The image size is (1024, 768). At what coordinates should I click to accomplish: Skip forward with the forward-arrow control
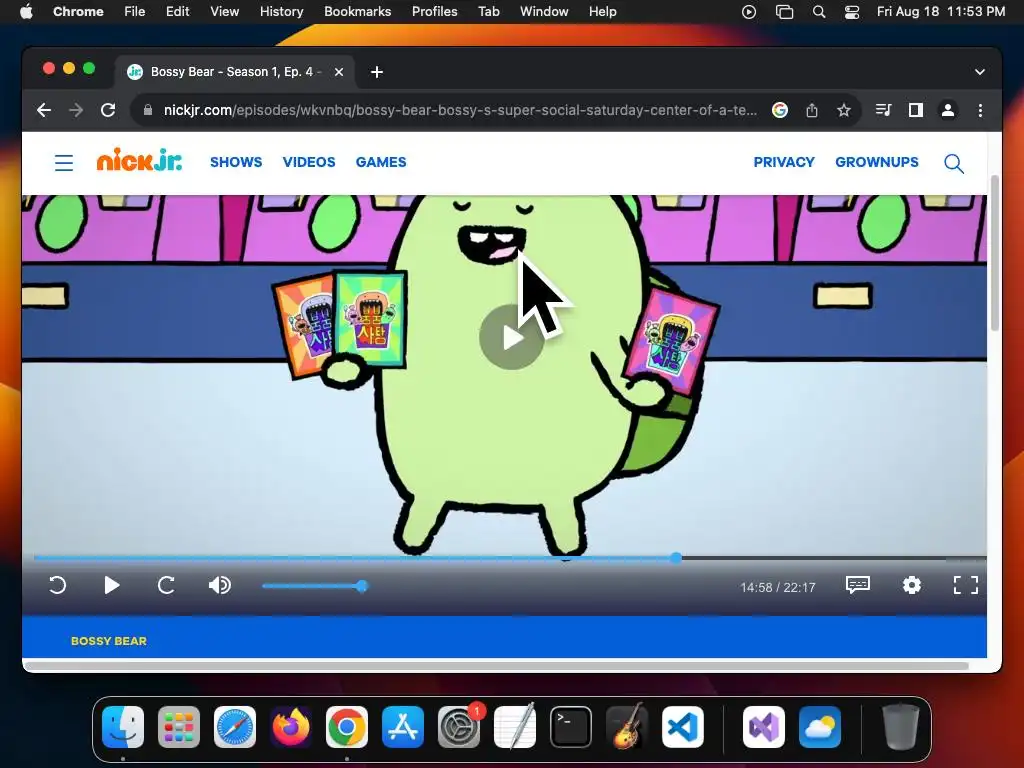pyautogui.click(x=166, y=585)
